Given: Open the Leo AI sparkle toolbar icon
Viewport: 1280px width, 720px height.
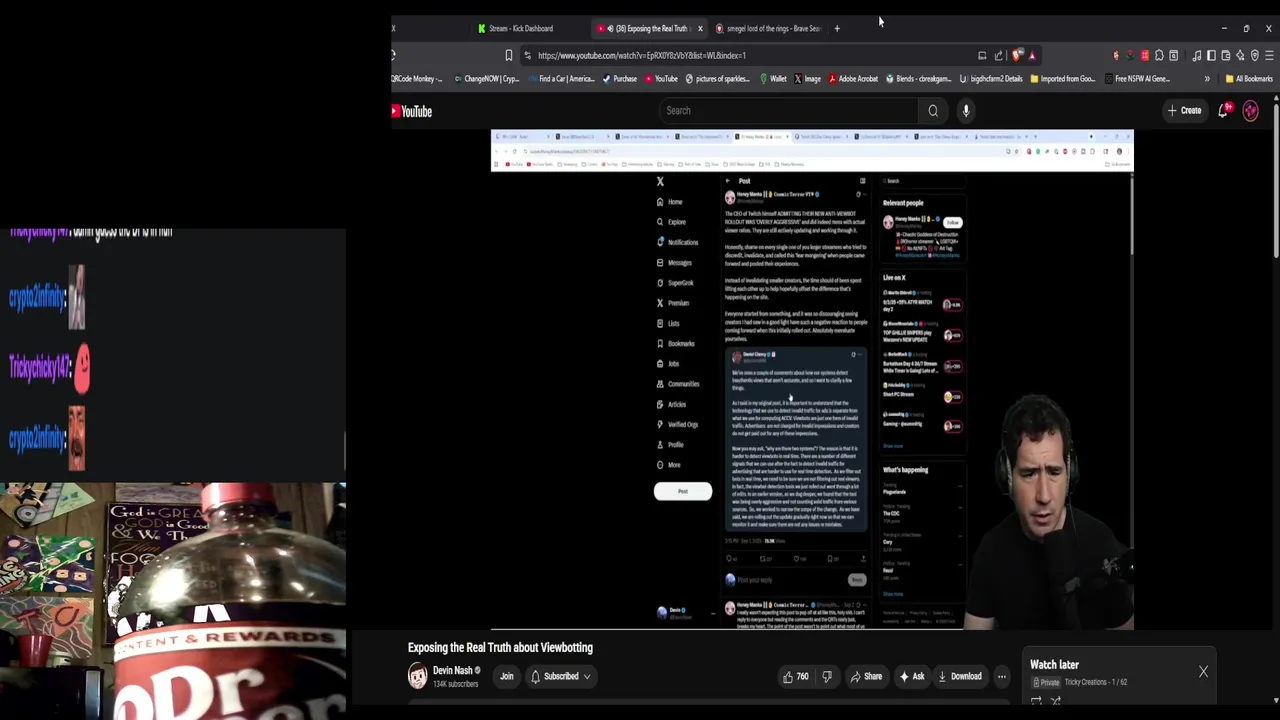Looking at the screenshot, I should point(1240,56).
